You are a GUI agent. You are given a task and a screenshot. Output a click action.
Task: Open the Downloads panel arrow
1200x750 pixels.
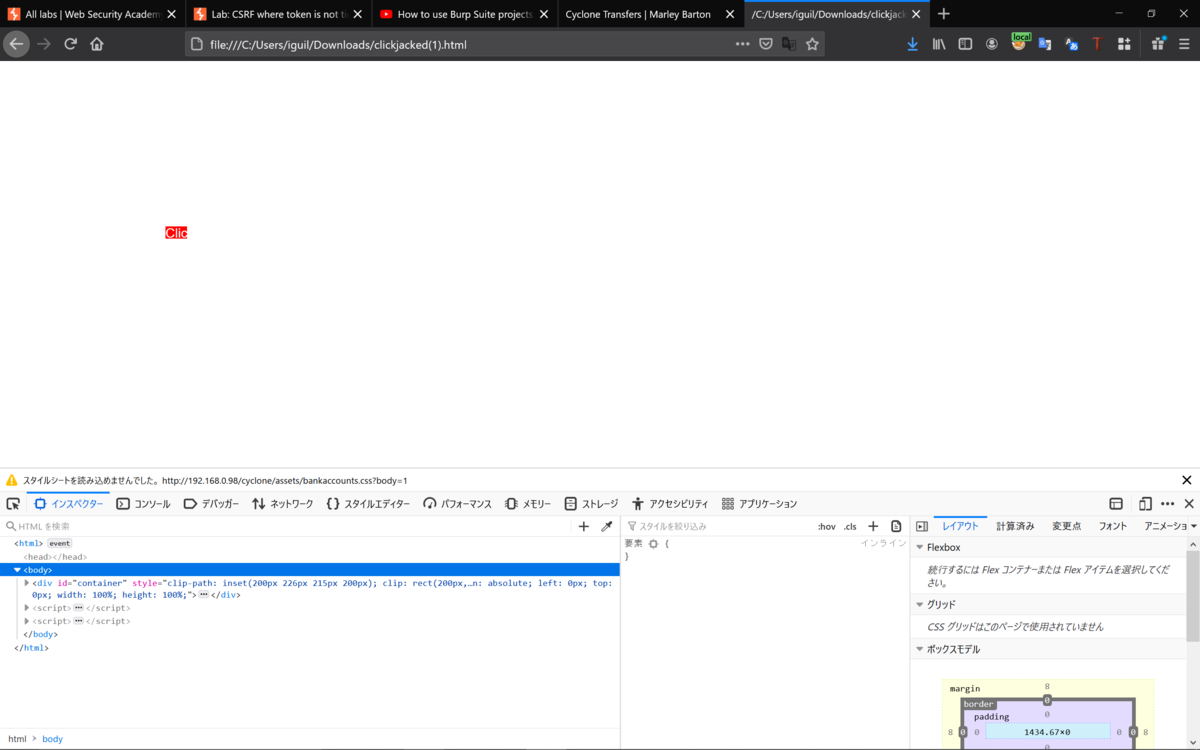point(912,44)
